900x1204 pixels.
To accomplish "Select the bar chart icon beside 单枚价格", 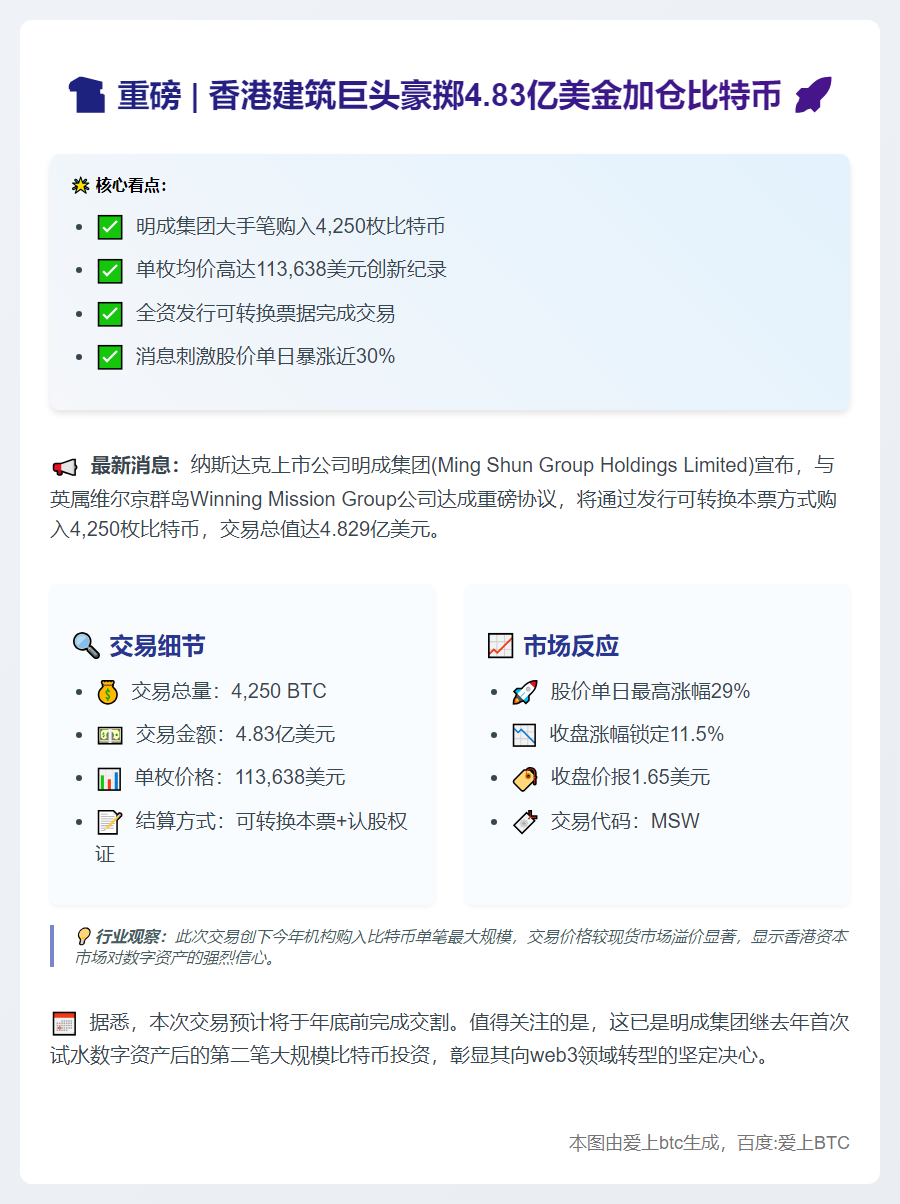I will (x=107, y=777).
